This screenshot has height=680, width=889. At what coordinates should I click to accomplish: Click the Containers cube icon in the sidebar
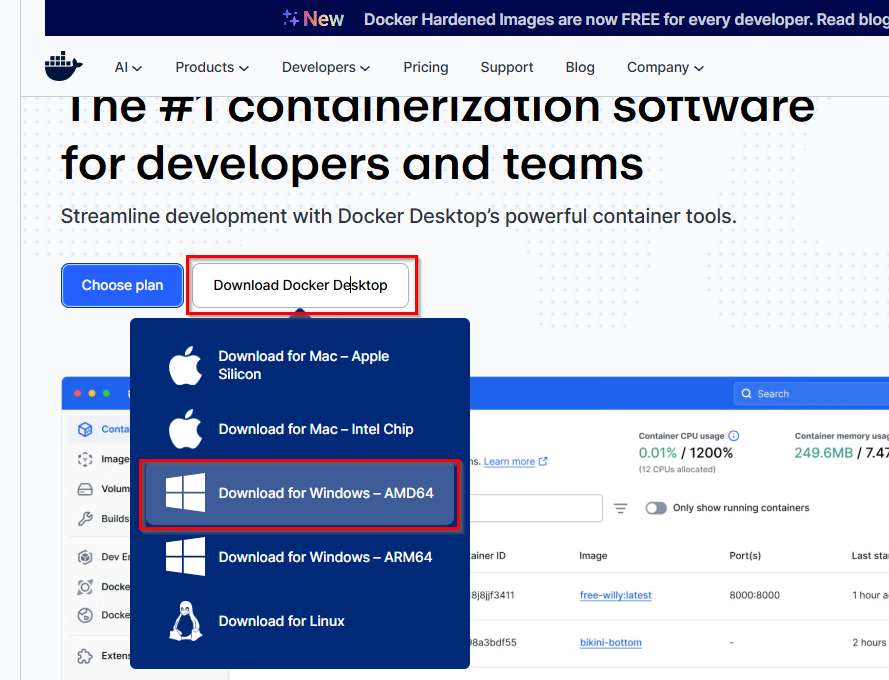[84, 429]
